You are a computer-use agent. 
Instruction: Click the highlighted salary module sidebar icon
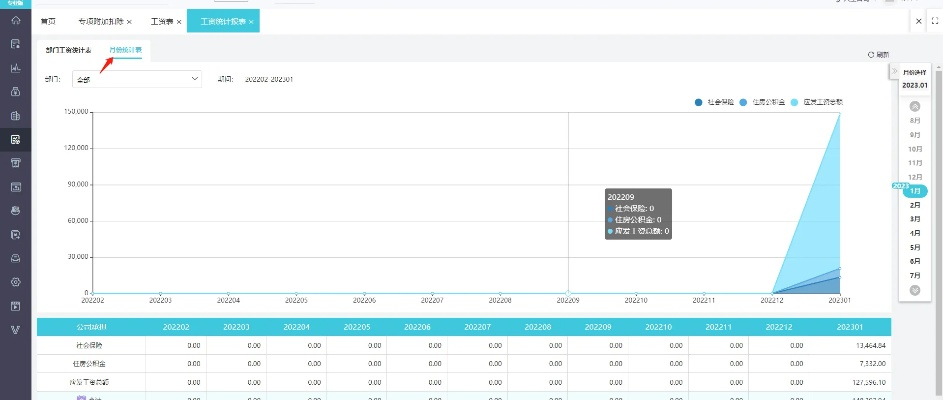click(15, 139)
